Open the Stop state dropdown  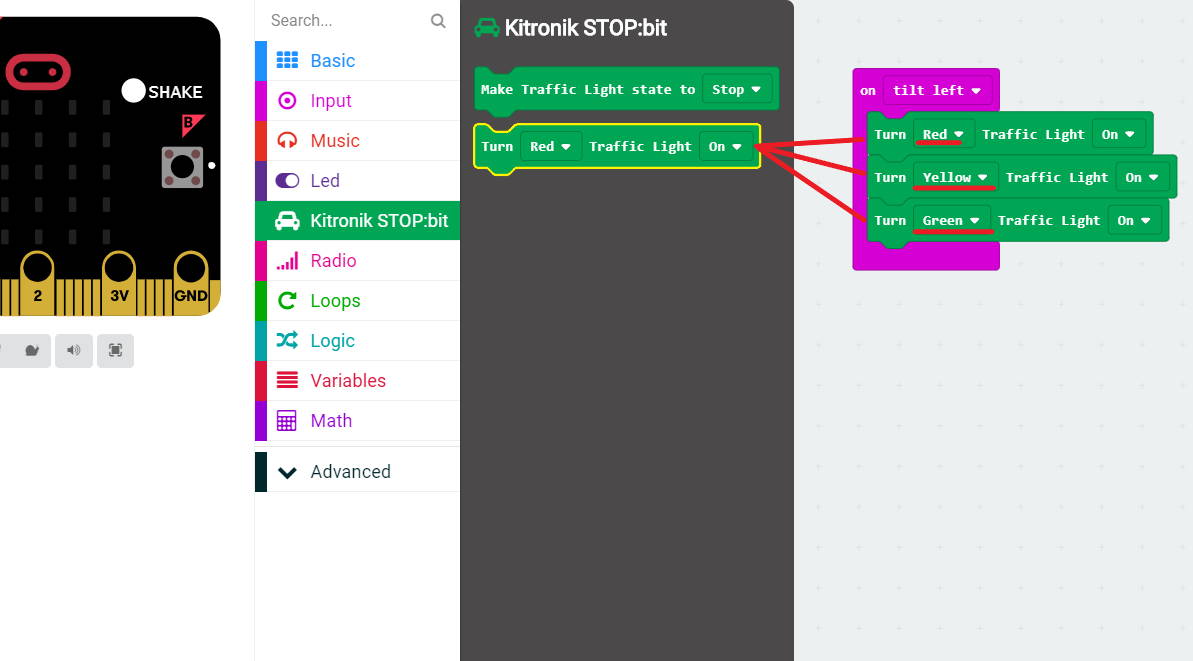click(x=736, y=90)
